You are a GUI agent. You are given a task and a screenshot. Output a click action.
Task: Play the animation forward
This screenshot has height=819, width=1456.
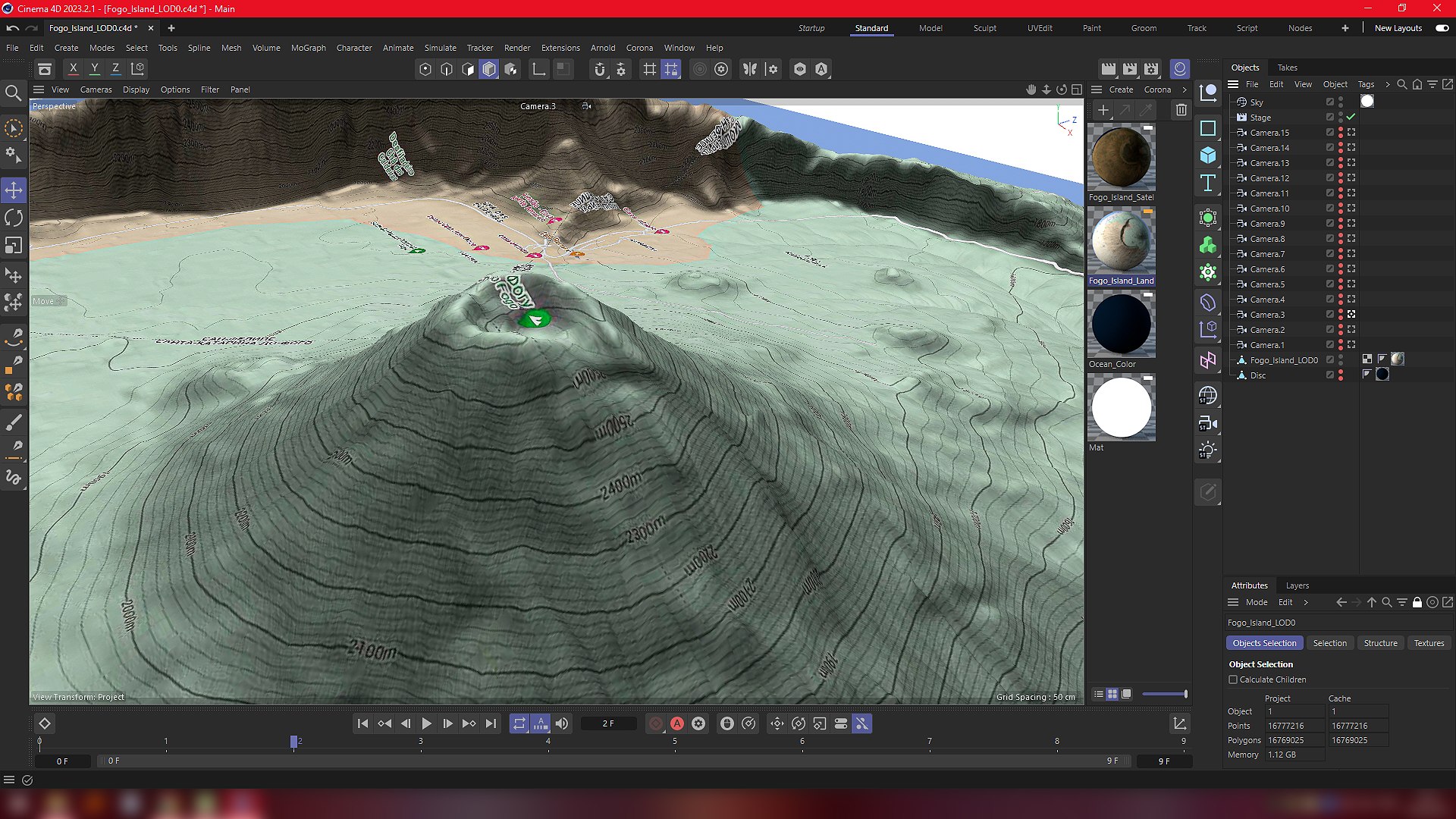click(x=426, y=724)
